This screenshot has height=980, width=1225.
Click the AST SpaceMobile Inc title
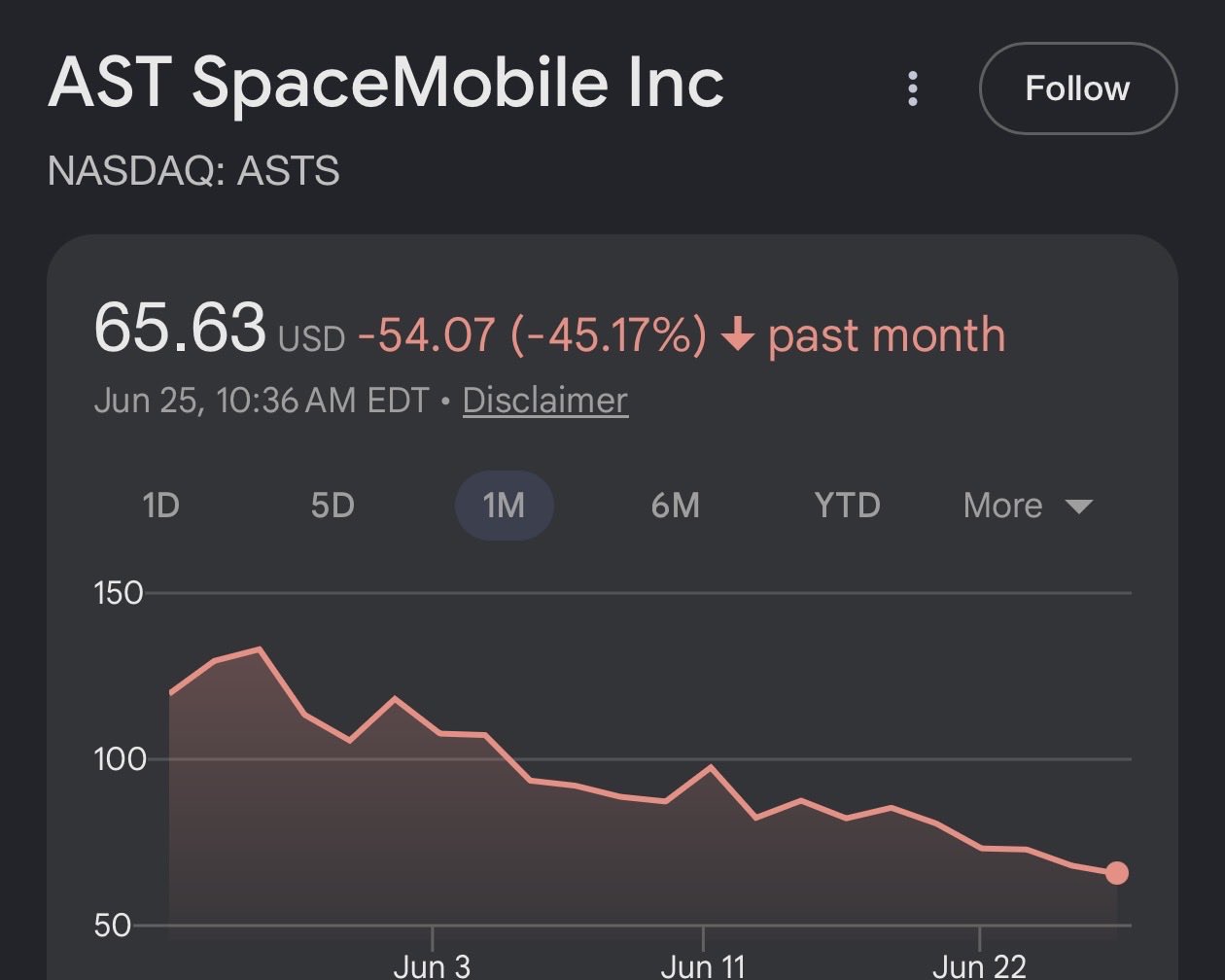click(x=386, y=84)
